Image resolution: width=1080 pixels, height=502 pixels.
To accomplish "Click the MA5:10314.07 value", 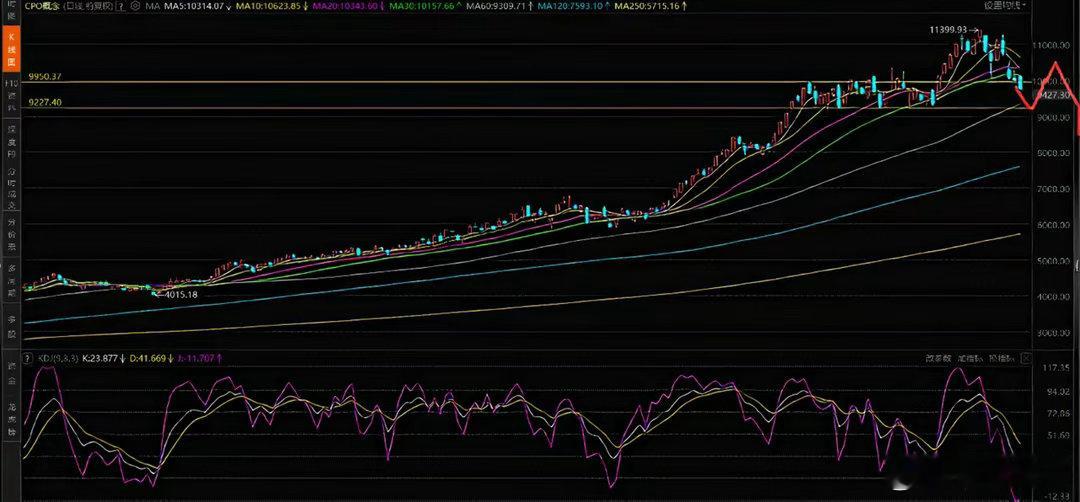I will point(194,6).
